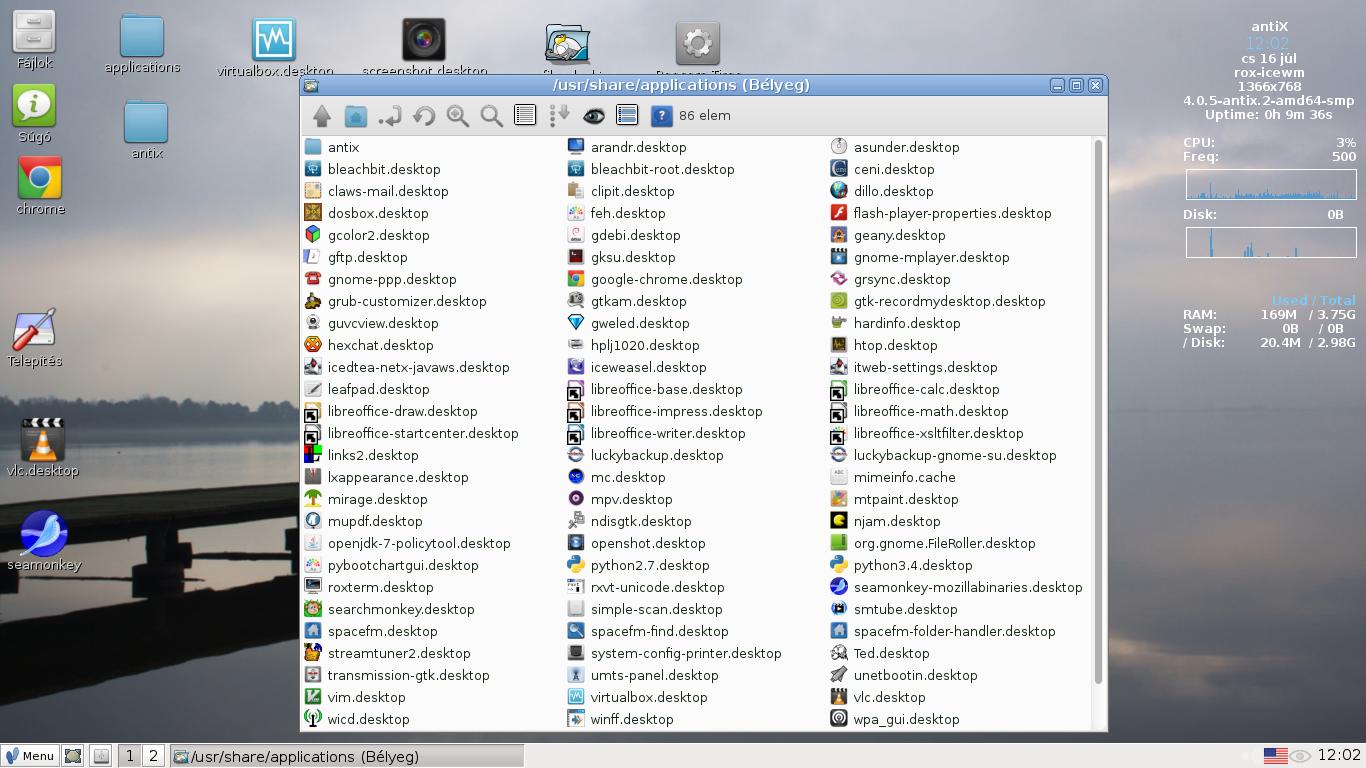This screenshot has width=1366, height=768.
Task: Select flash-player-properties.desktop entry
Action: click(x=941, y=213)
